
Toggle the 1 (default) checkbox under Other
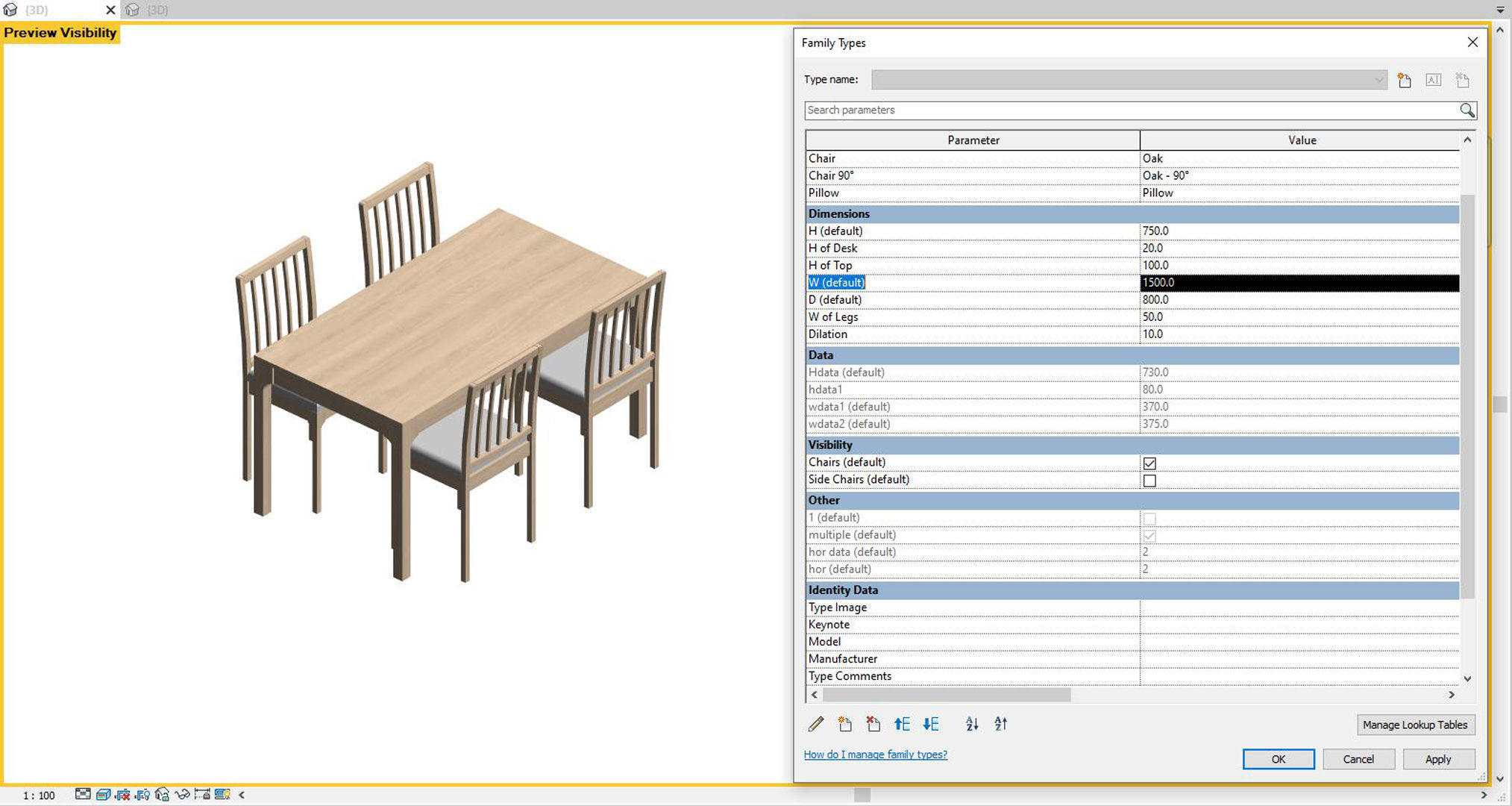[1151, 517]
